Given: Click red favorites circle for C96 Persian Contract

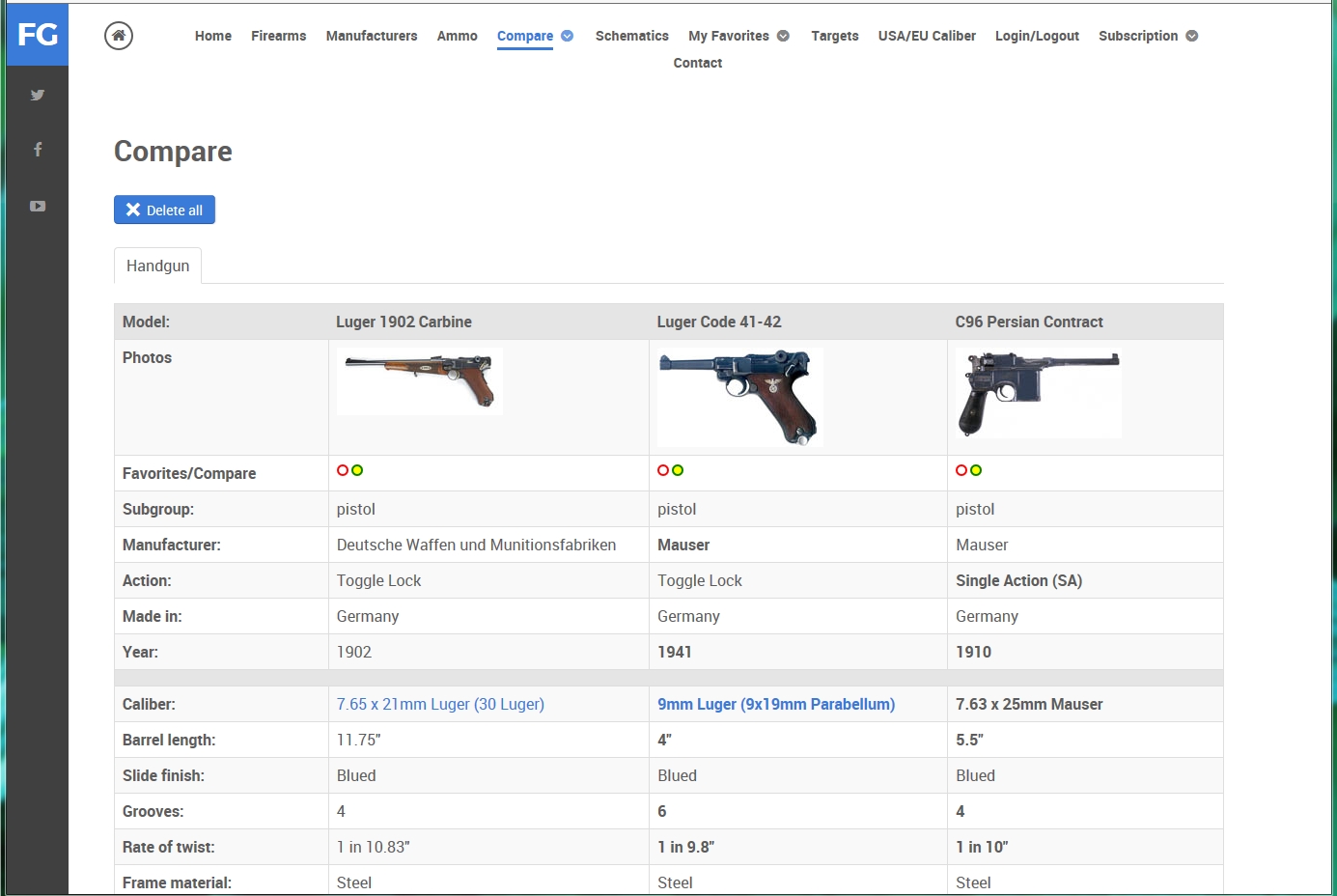Looking at the screenshot, I should (x=961, y=470).
